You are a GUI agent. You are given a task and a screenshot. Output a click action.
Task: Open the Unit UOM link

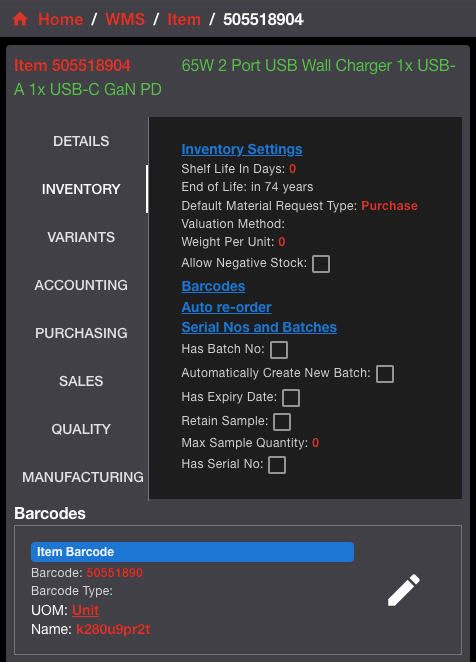point(85,610)
